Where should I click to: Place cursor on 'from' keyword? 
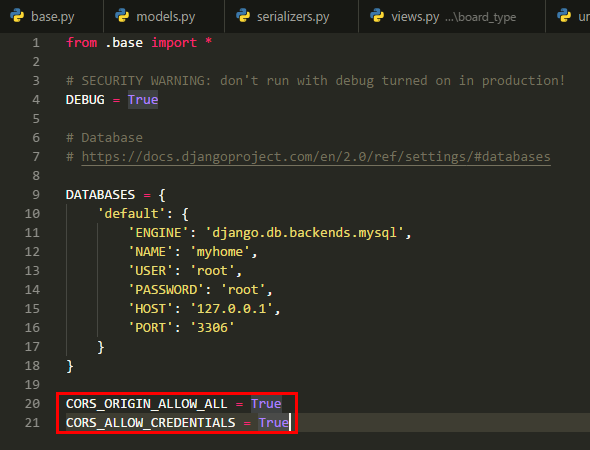82,43
